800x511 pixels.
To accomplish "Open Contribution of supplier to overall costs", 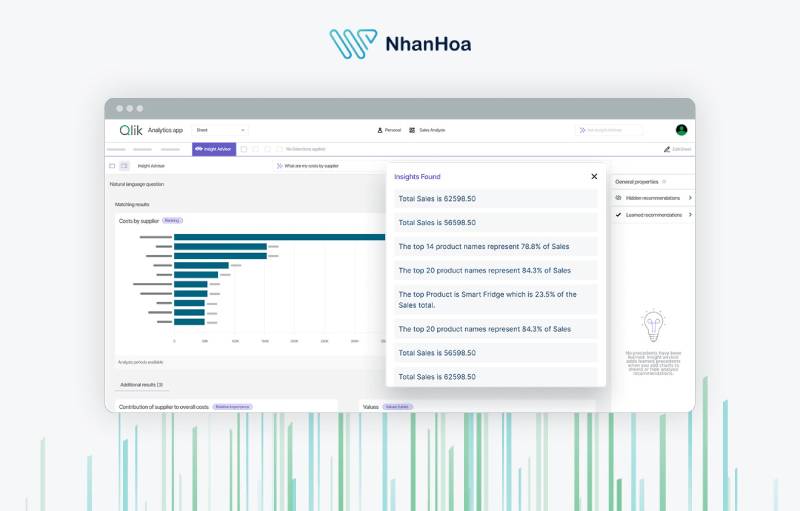I will click(164, 407).
